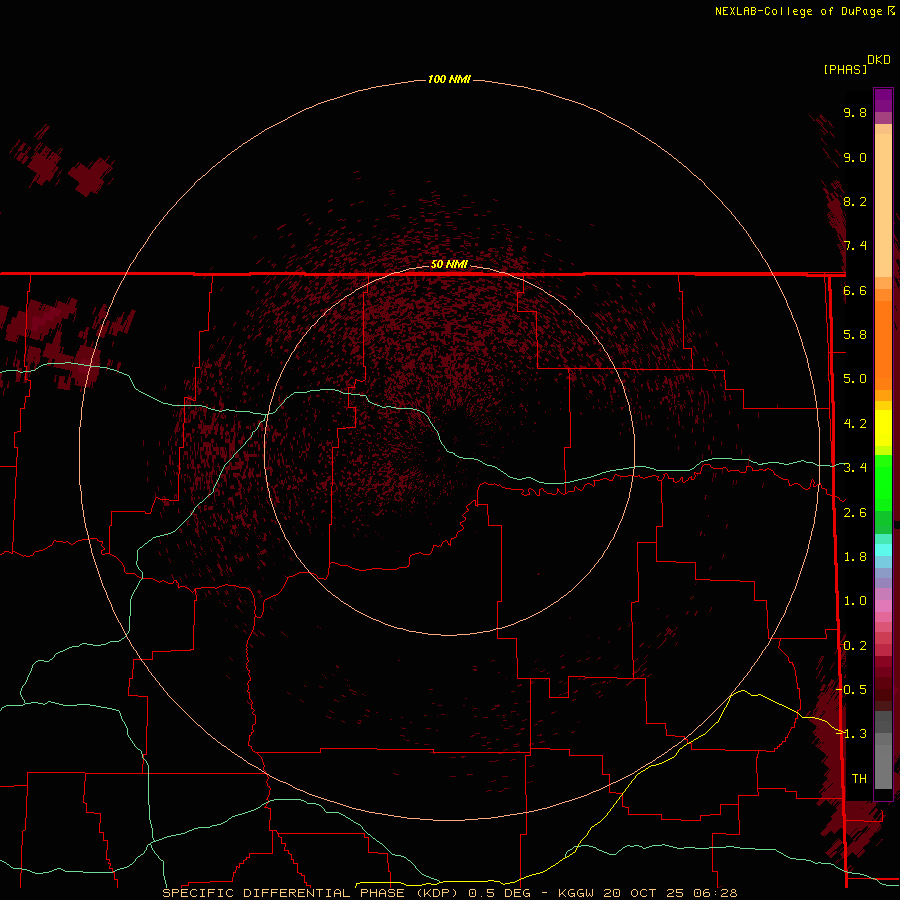This screenshot has width=900, height=900.
Task: Click the 6.6 scale value
Action: click(x=855, y=290)
